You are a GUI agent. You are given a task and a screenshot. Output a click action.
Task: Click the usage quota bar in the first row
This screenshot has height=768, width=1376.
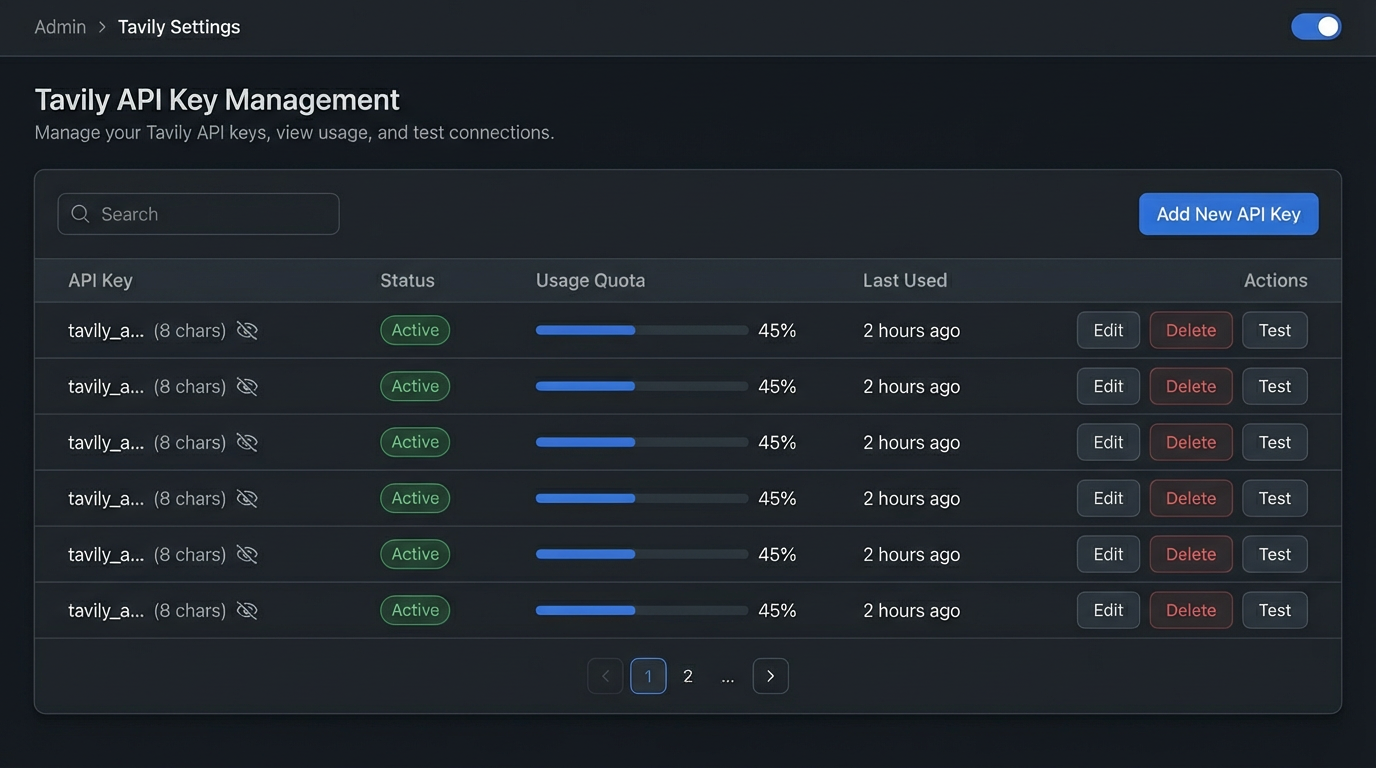[641, 330]
